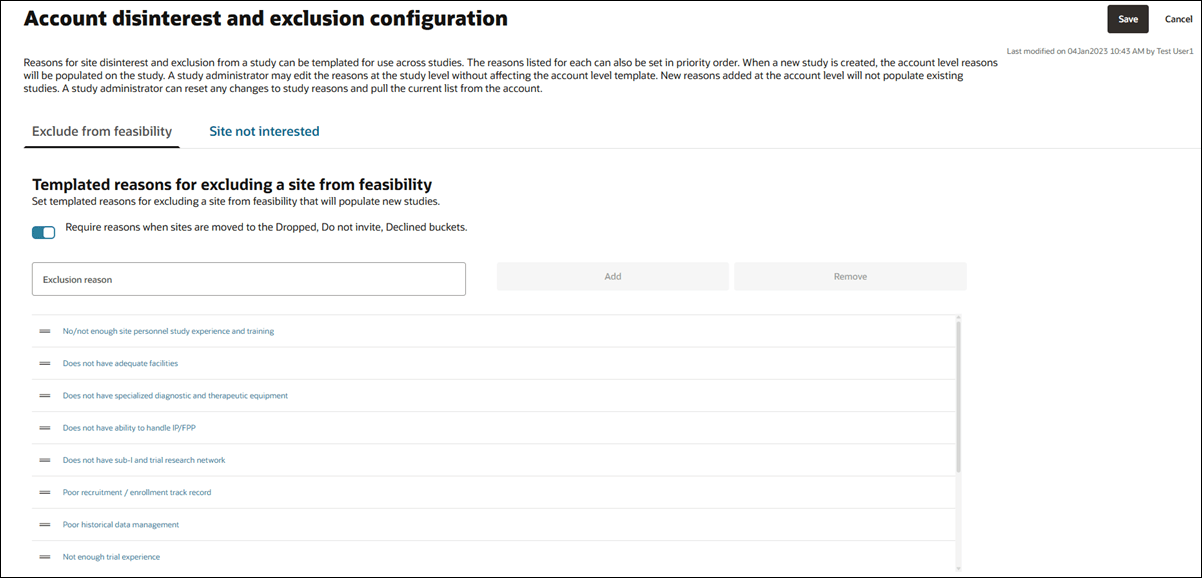Image resolution: width=1202 pixels, height=578 pixels.
Task: Grab the handle icon next to 'Does not have ability to handle IP/FPP'
Action: tap(44, 427)
